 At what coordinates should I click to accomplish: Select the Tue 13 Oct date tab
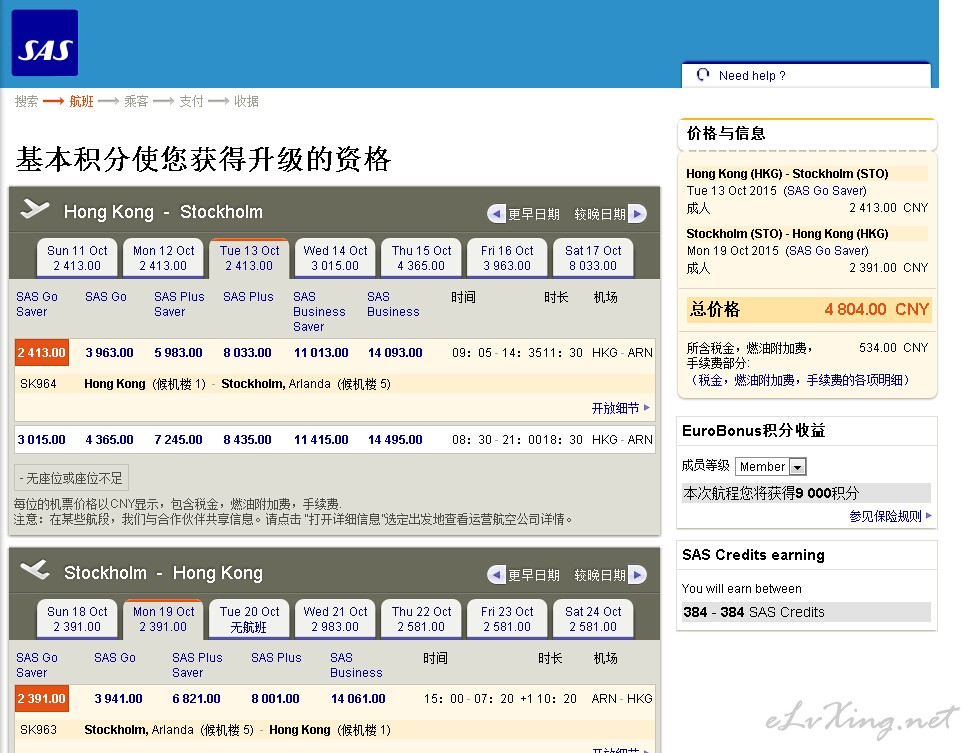pyautogui.click(x=249, y=258)
